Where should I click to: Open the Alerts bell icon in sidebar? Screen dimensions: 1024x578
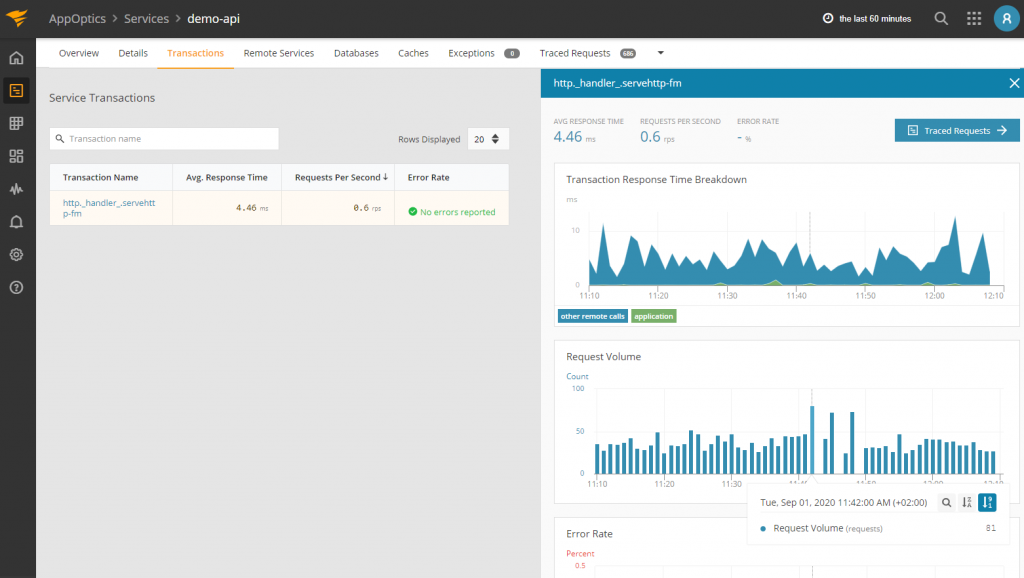click(x=16, y=221)
